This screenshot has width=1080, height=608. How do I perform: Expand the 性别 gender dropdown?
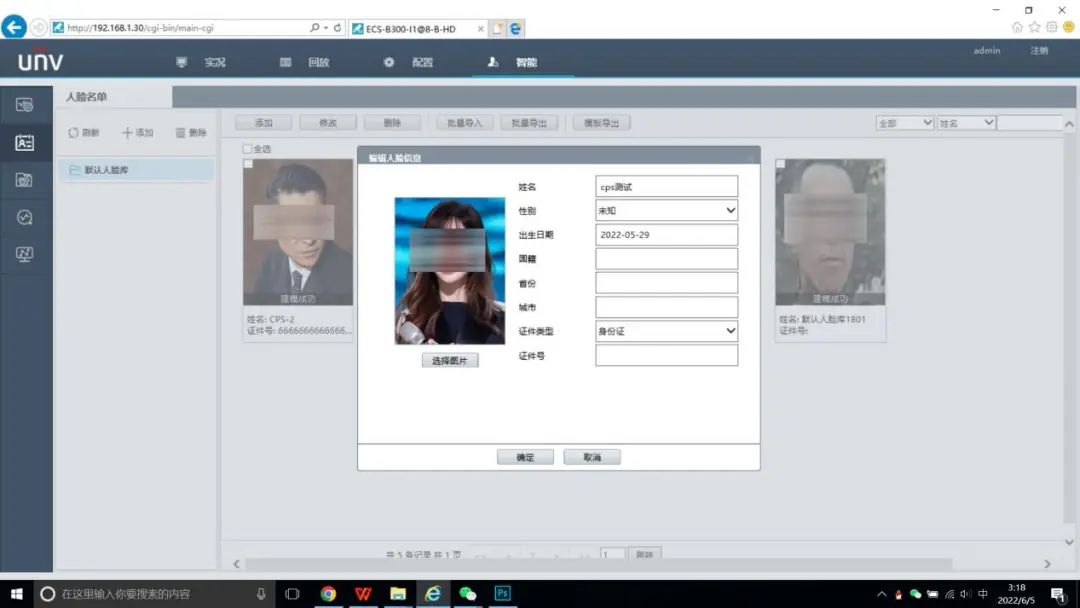666,211
